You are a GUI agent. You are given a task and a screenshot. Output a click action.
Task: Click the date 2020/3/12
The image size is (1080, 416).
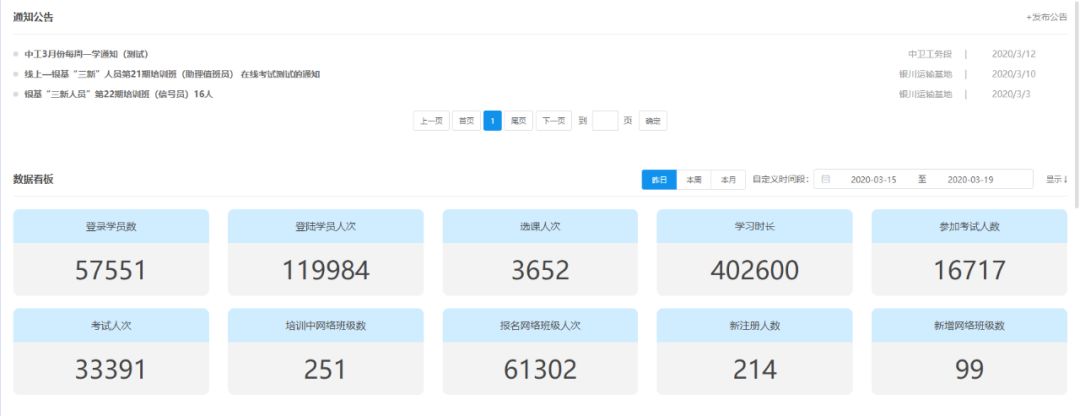1014,54
